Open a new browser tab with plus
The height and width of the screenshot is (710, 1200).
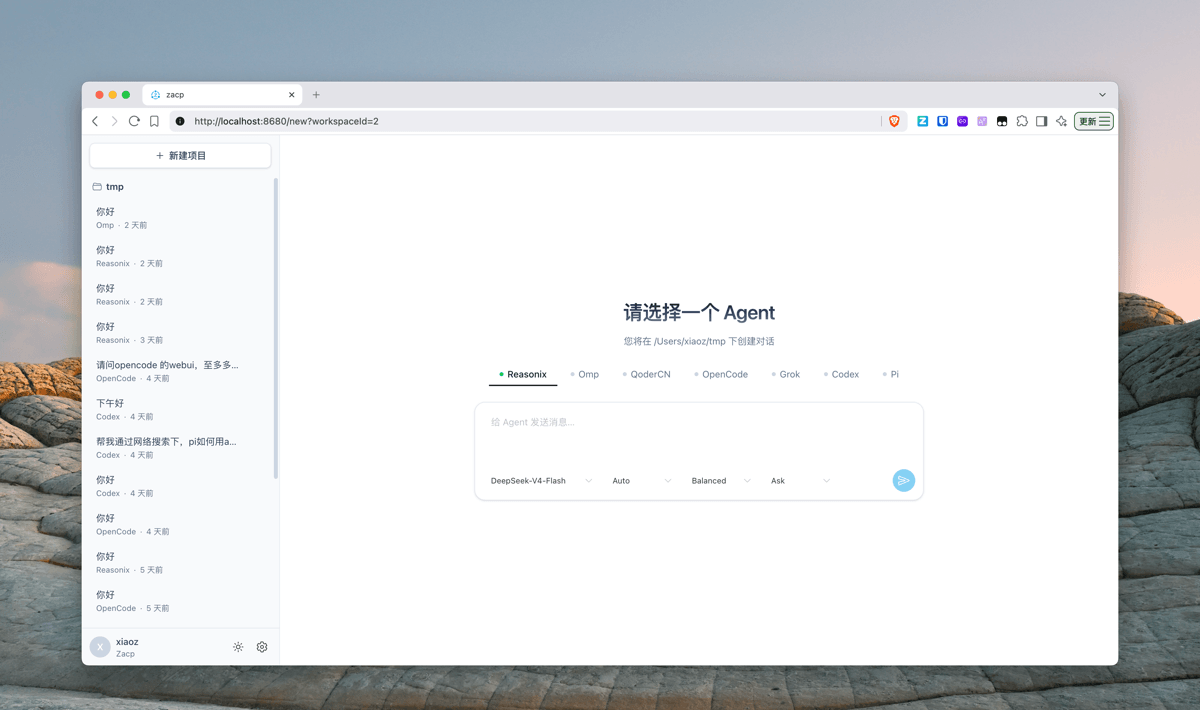(x=316, y=95)
